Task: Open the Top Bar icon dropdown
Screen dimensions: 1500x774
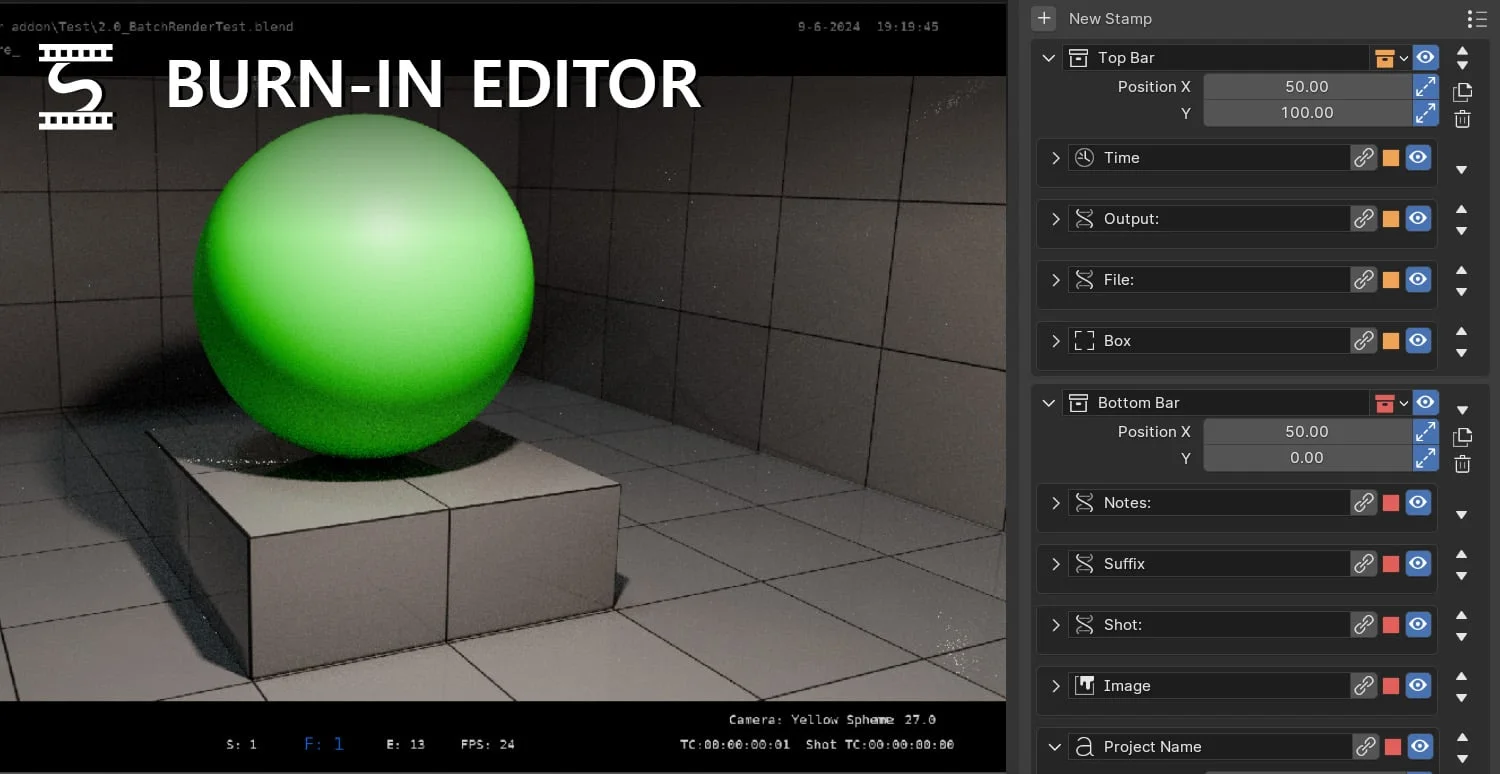Action: [1404, 57]
